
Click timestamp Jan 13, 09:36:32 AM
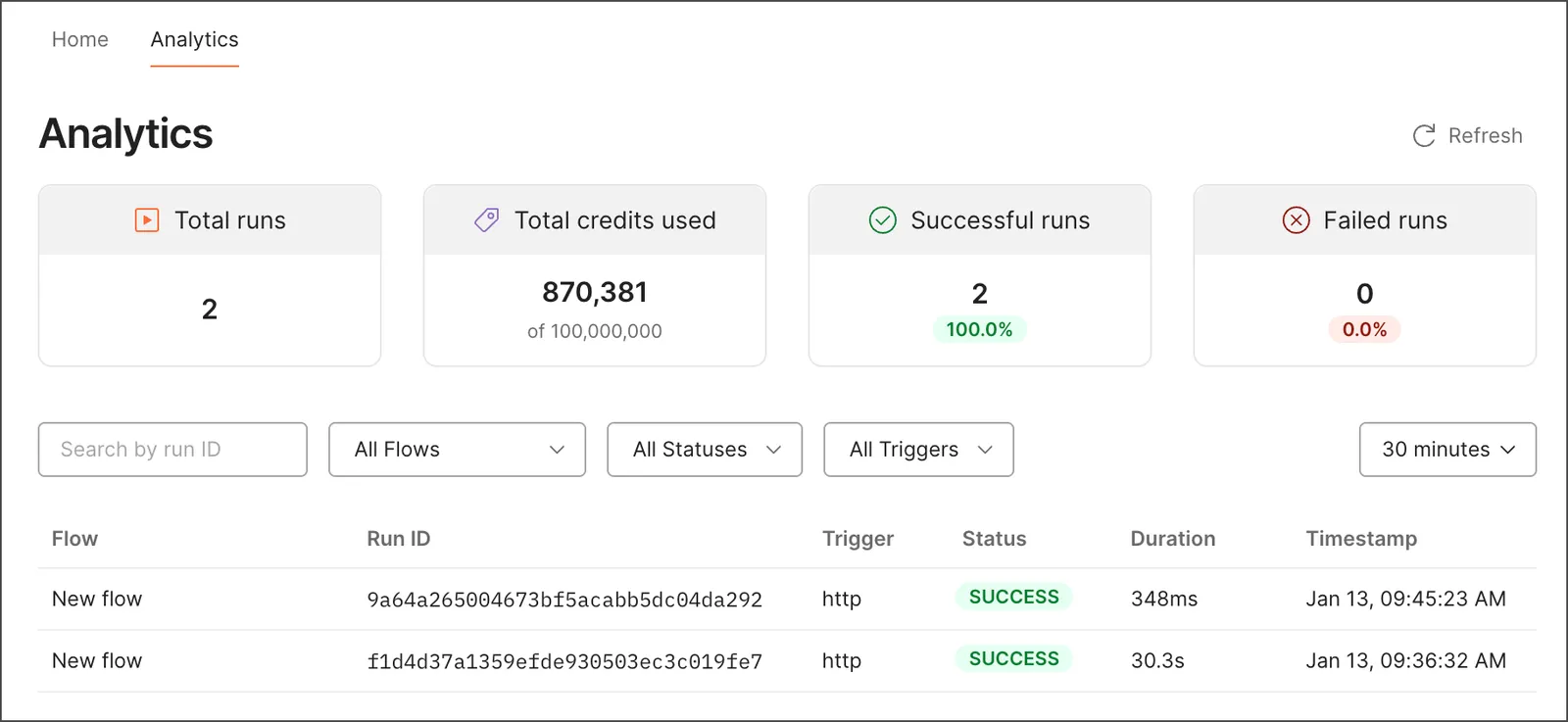click(1405, 660)
